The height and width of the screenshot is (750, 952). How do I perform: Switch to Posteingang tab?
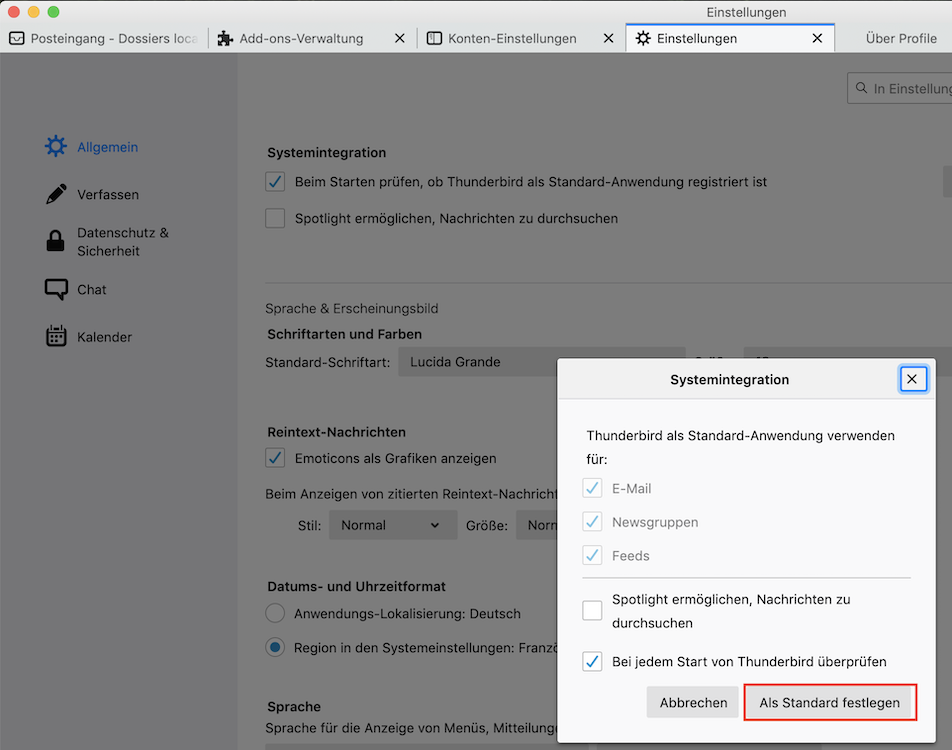tap(104, 38)
